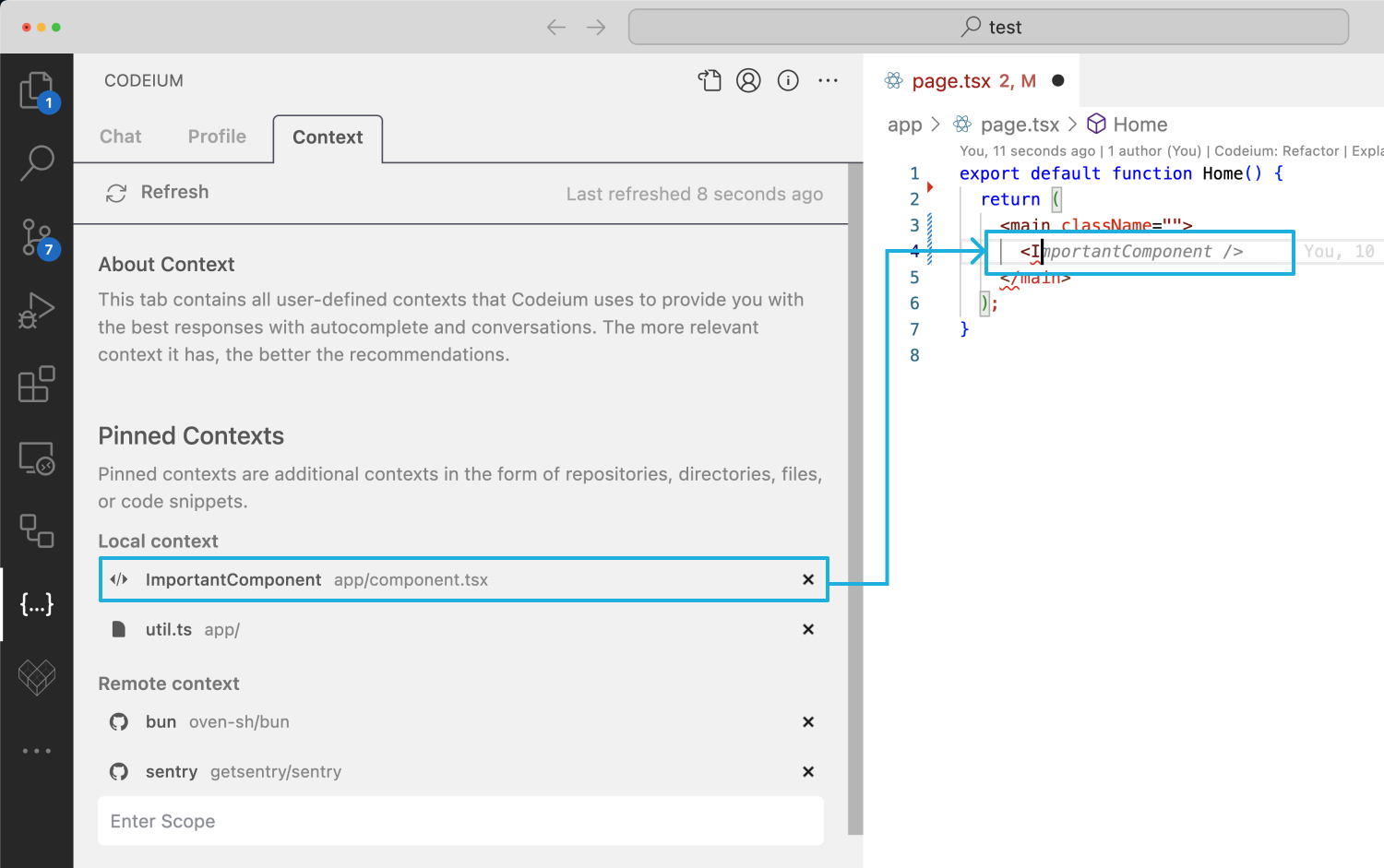Open the diamond-shaped icon view in activity bar
This screenshot has width=1384, height=868.
click(37, 677)
